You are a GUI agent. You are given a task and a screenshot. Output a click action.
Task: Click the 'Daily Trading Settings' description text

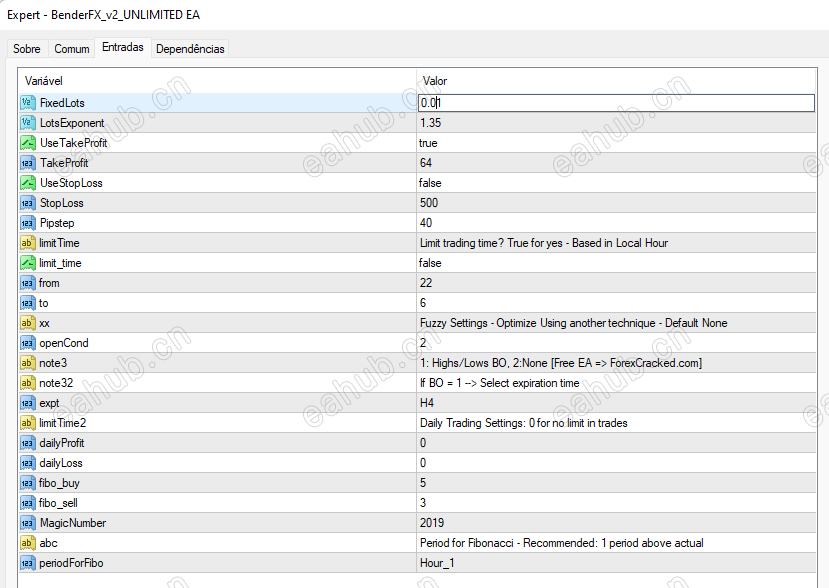point(523,423)
